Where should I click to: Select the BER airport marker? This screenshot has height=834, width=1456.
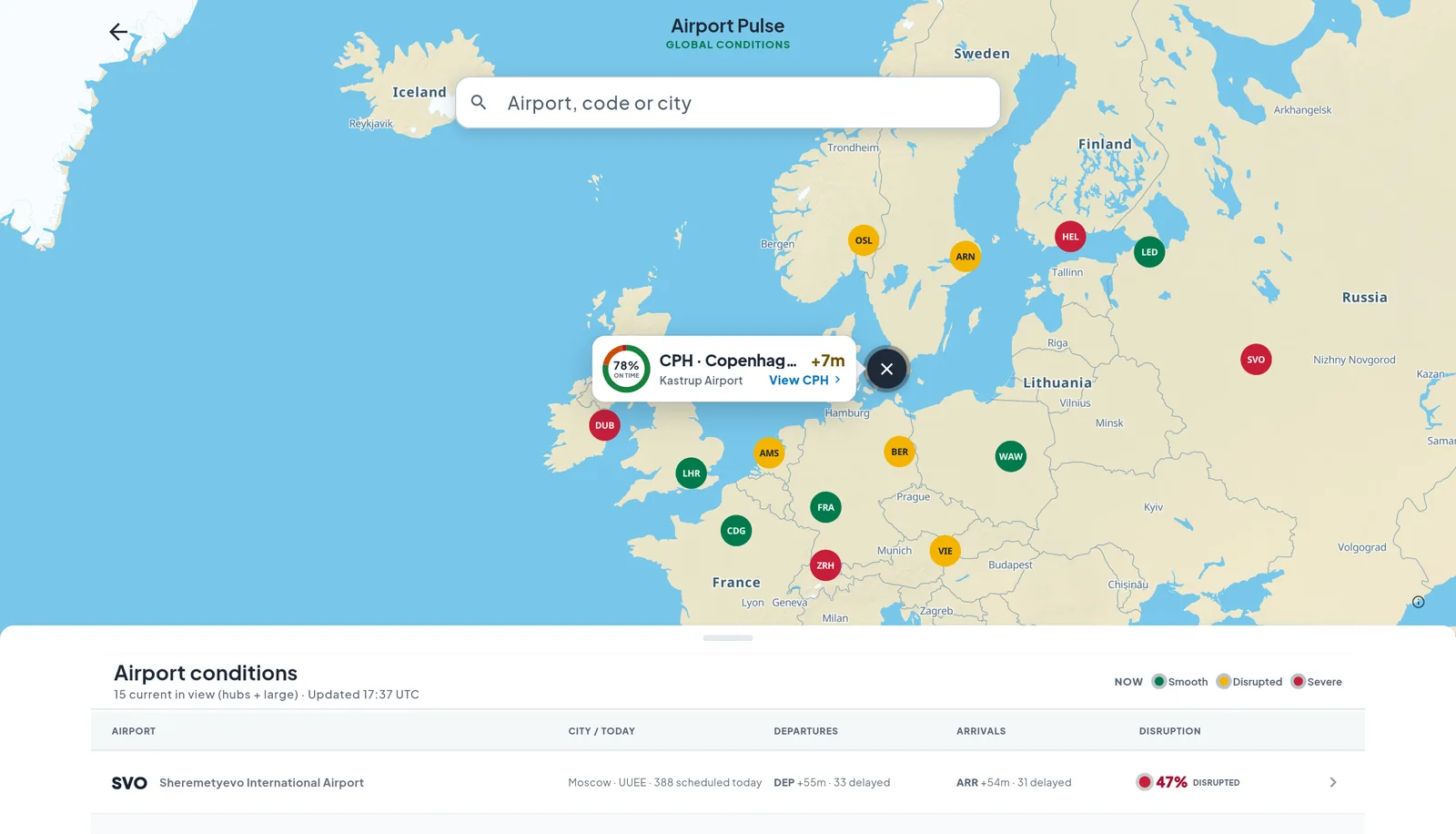pos(899,452)
